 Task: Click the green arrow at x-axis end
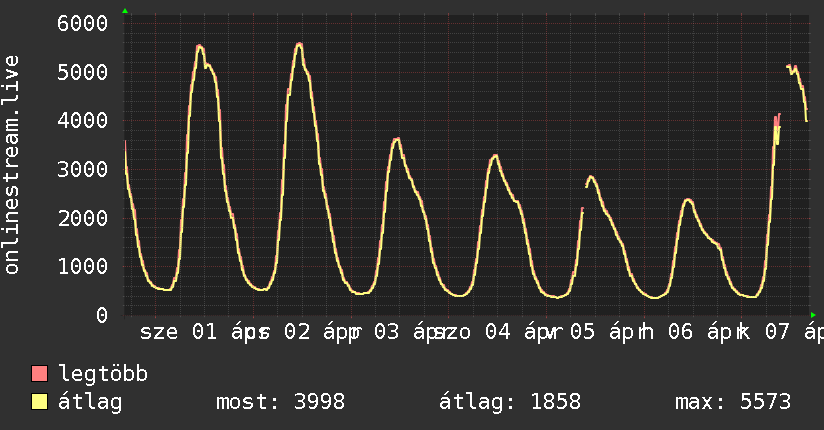[x=813, y=315]
